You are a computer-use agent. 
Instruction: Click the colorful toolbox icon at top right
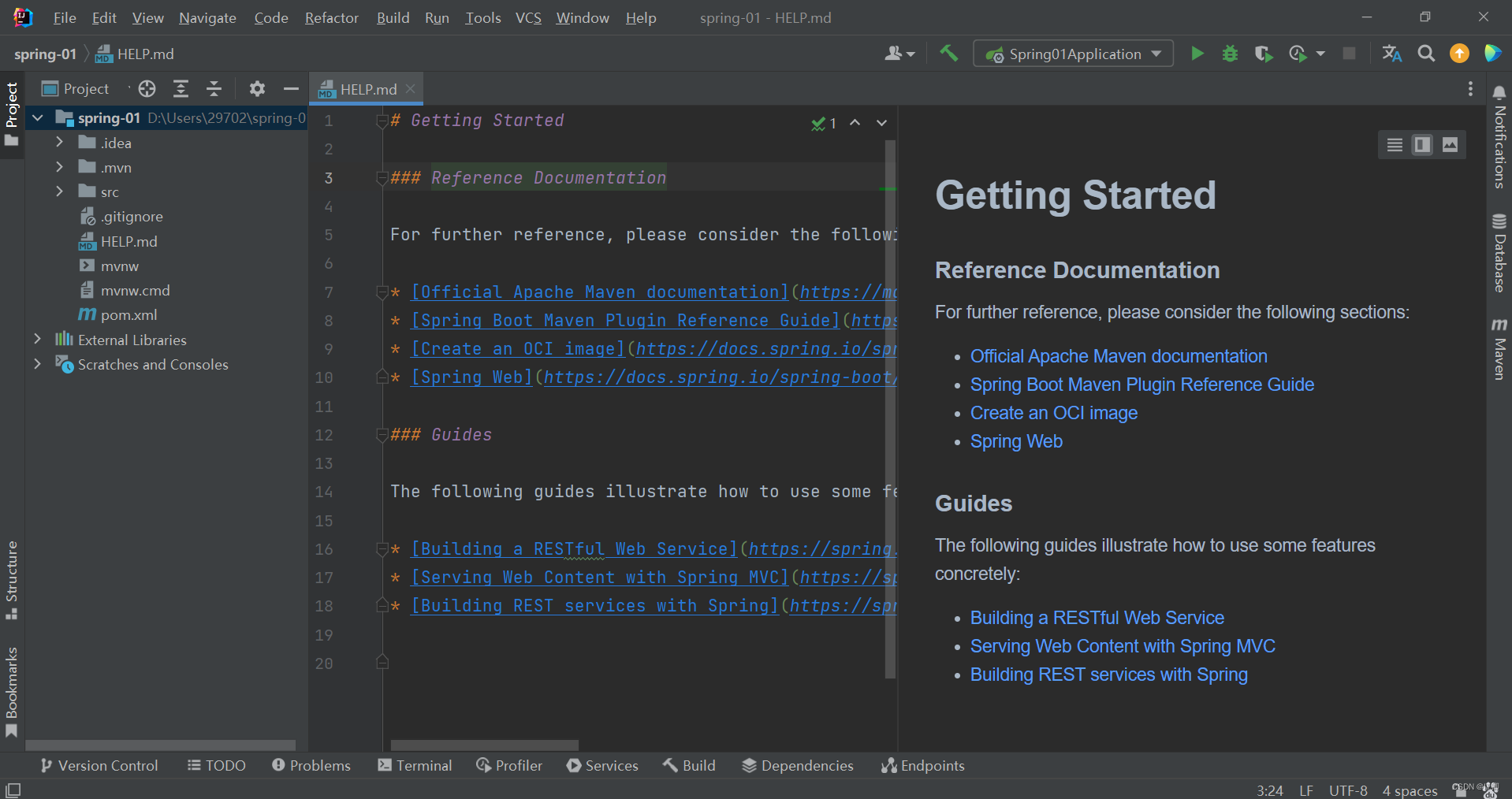point(1492,54)
